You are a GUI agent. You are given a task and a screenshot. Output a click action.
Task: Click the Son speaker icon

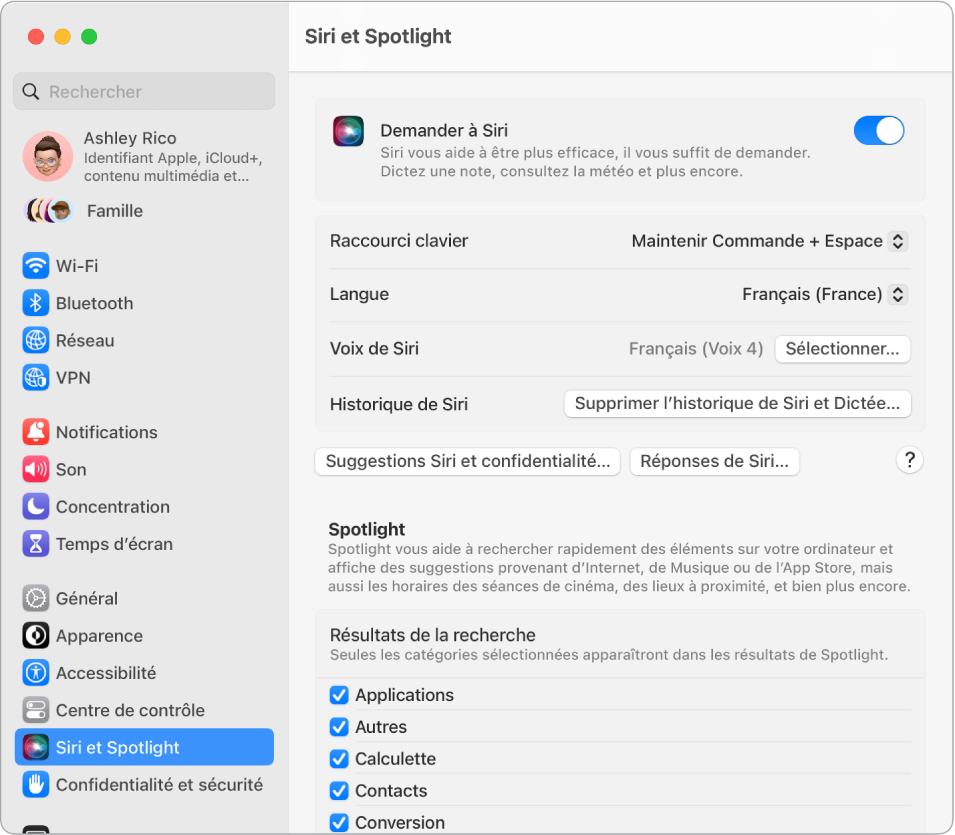coord(35,469)
